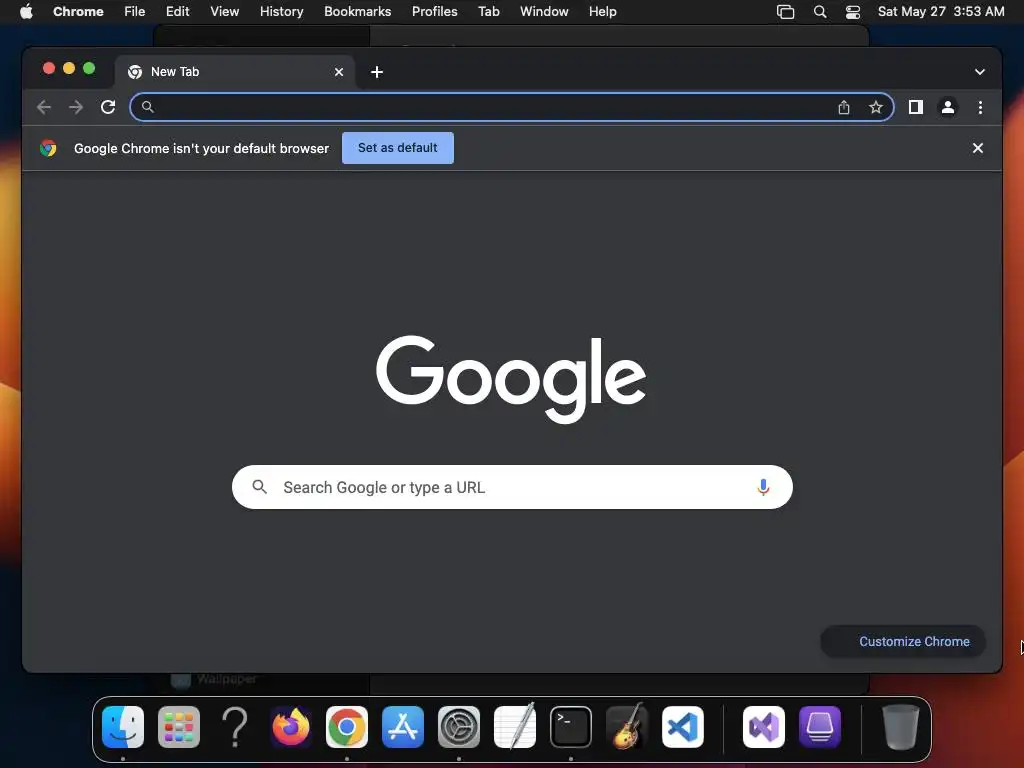
Task: Select the New Tab tab
Action: [235, 72]
